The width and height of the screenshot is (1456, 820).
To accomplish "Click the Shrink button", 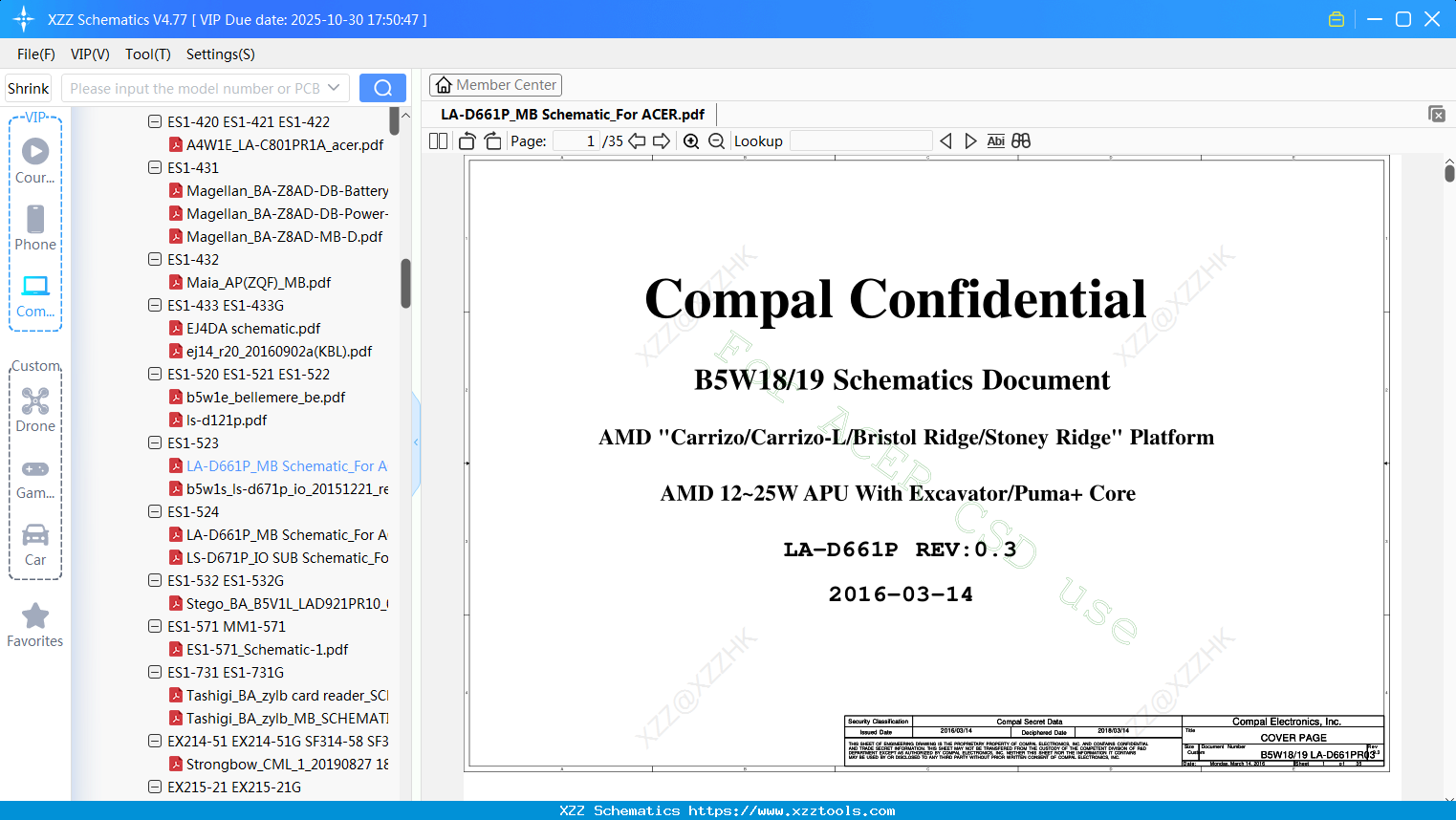I will pos(29,88).
